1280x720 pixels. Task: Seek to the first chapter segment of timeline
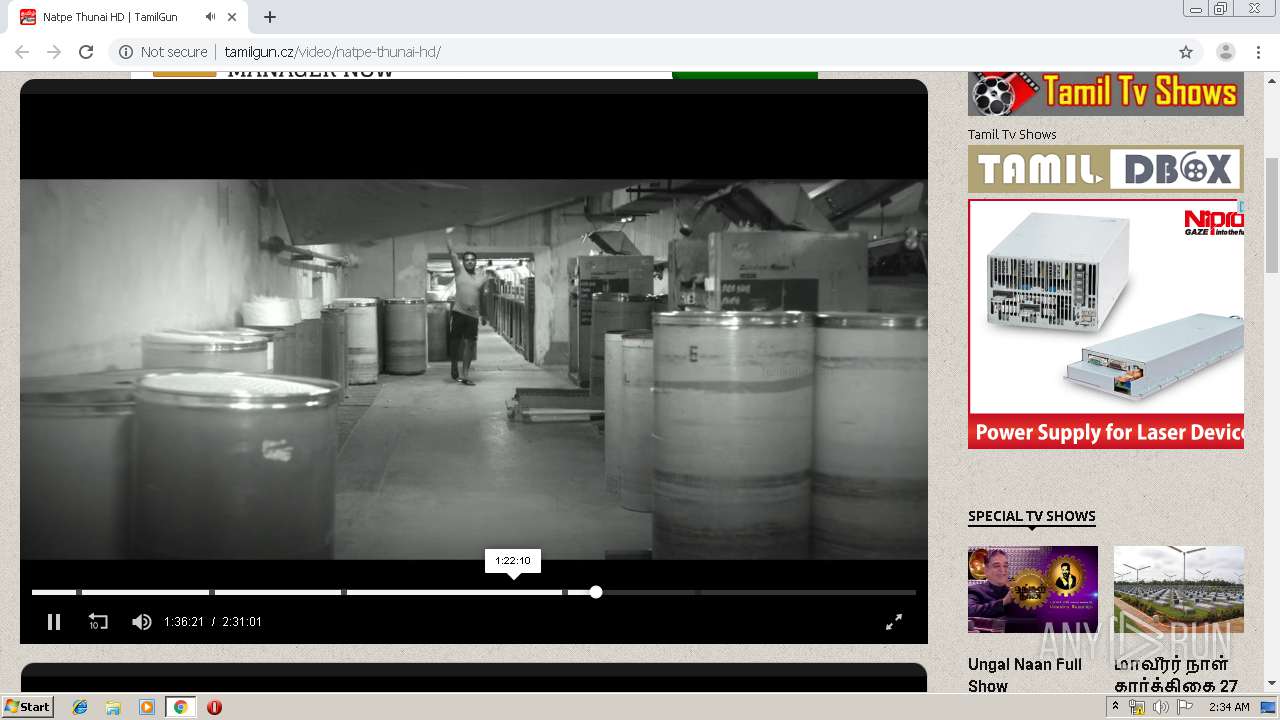(54, 592)
